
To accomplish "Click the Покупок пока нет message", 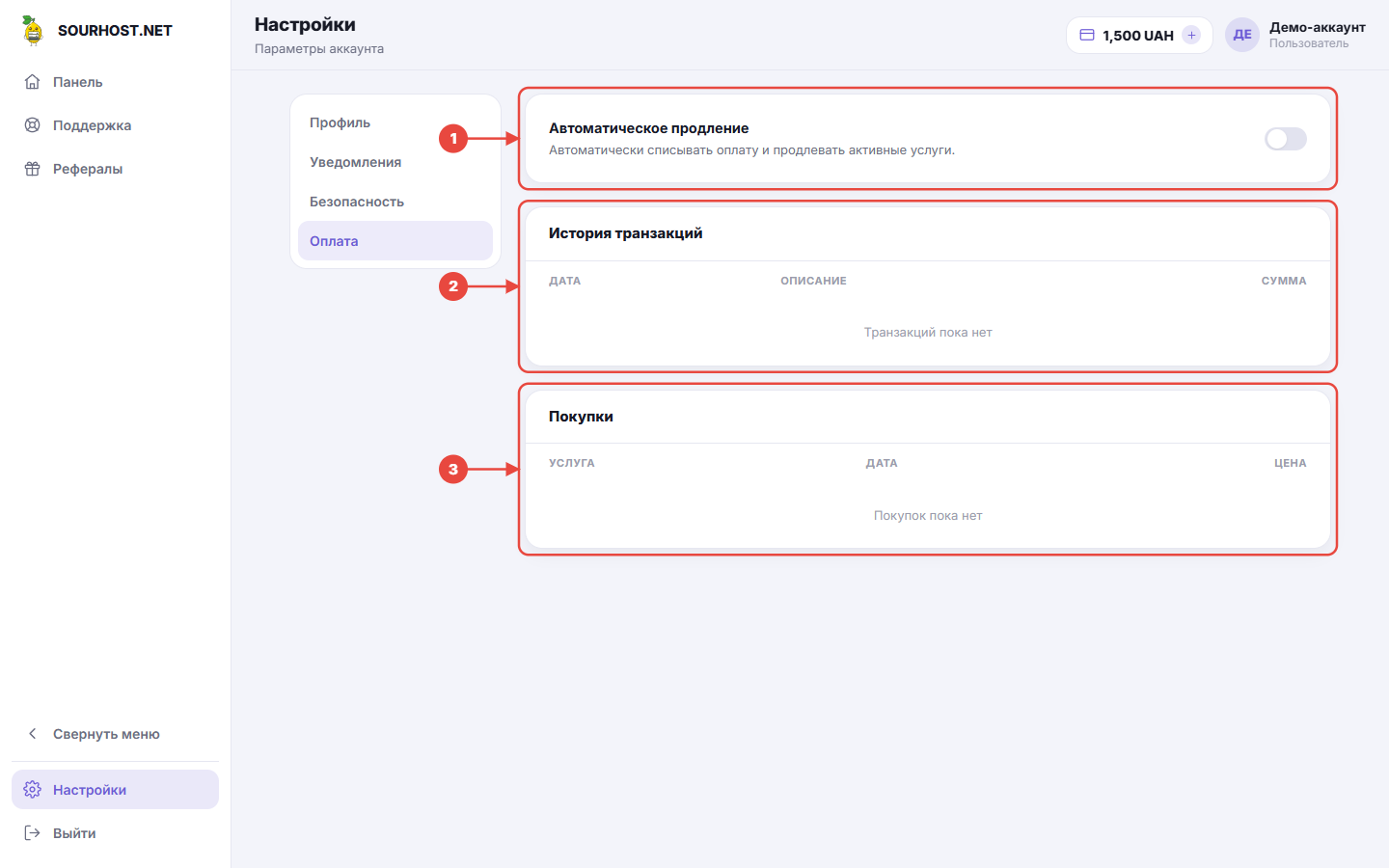I will [928, 516].
